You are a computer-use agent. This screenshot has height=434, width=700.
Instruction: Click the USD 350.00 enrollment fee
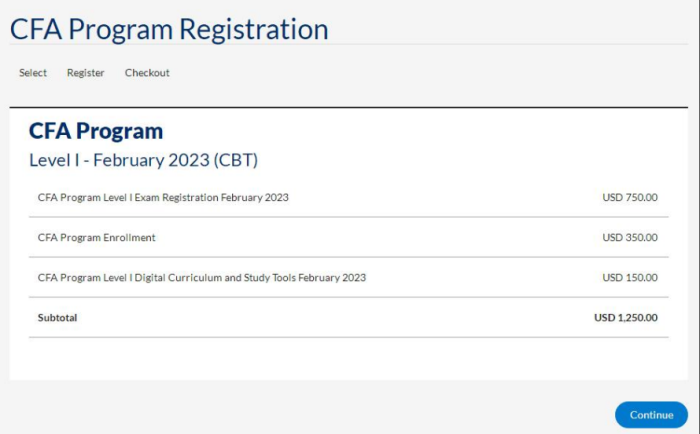click(630, 237)
